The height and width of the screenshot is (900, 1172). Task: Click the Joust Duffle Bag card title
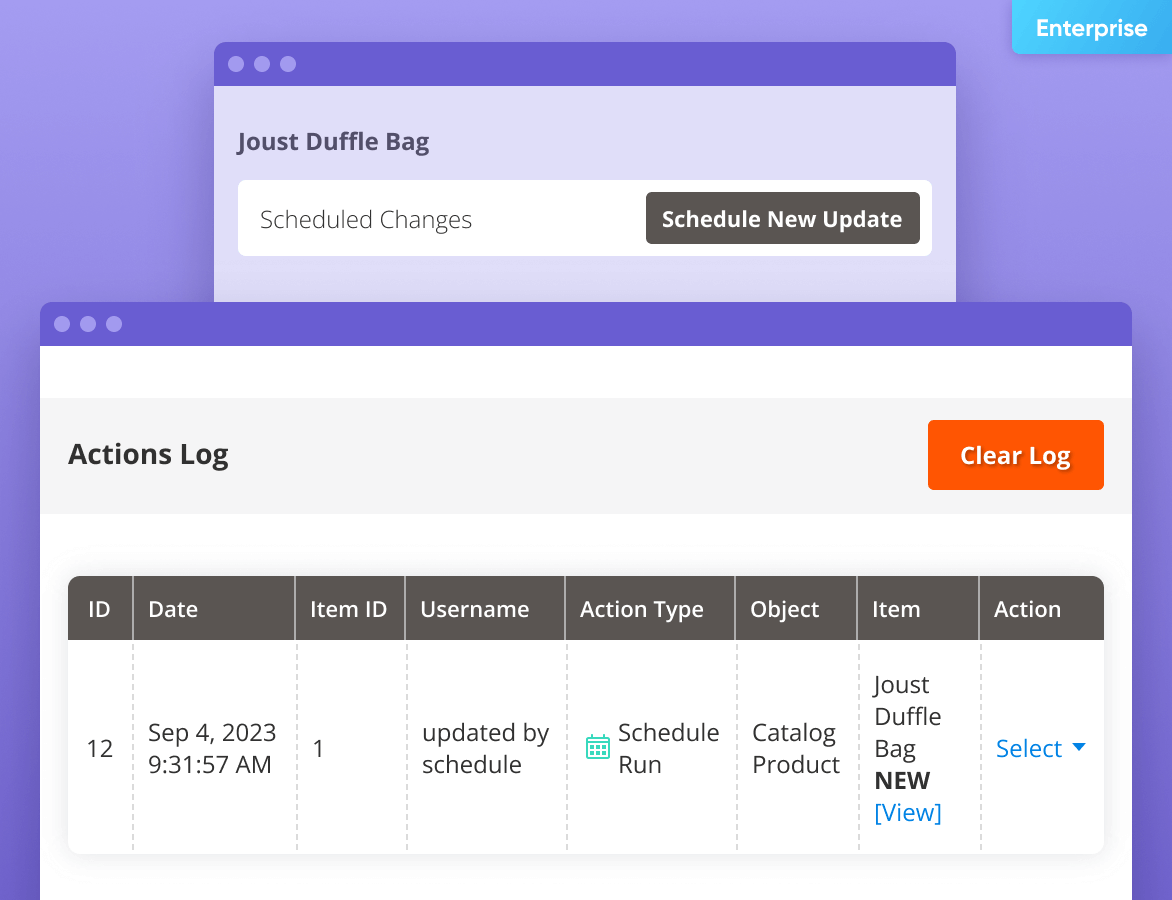pos(334,141)
